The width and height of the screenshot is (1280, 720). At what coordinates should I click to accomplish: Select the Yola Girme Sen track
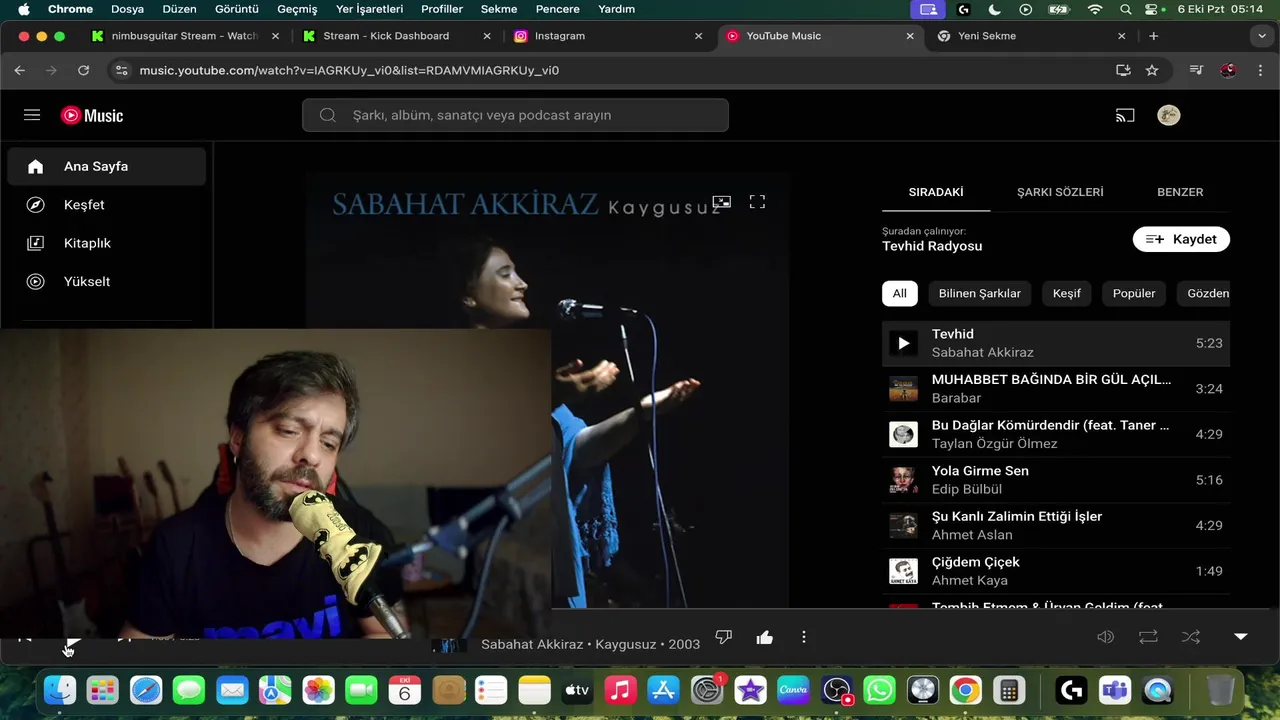(x=1056, y=480)
